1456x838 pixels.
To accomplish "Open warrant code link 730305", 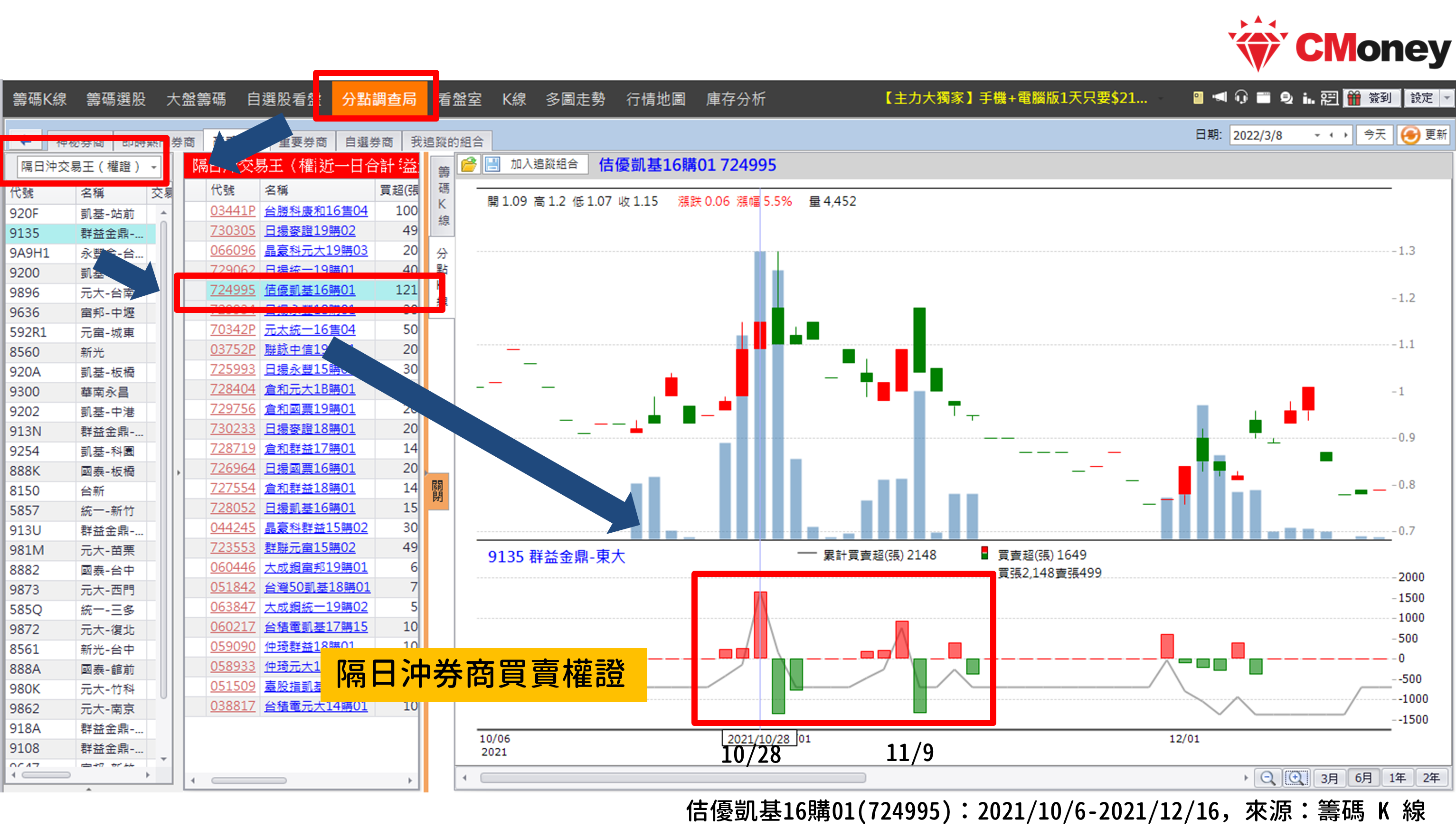I will 233,231.
